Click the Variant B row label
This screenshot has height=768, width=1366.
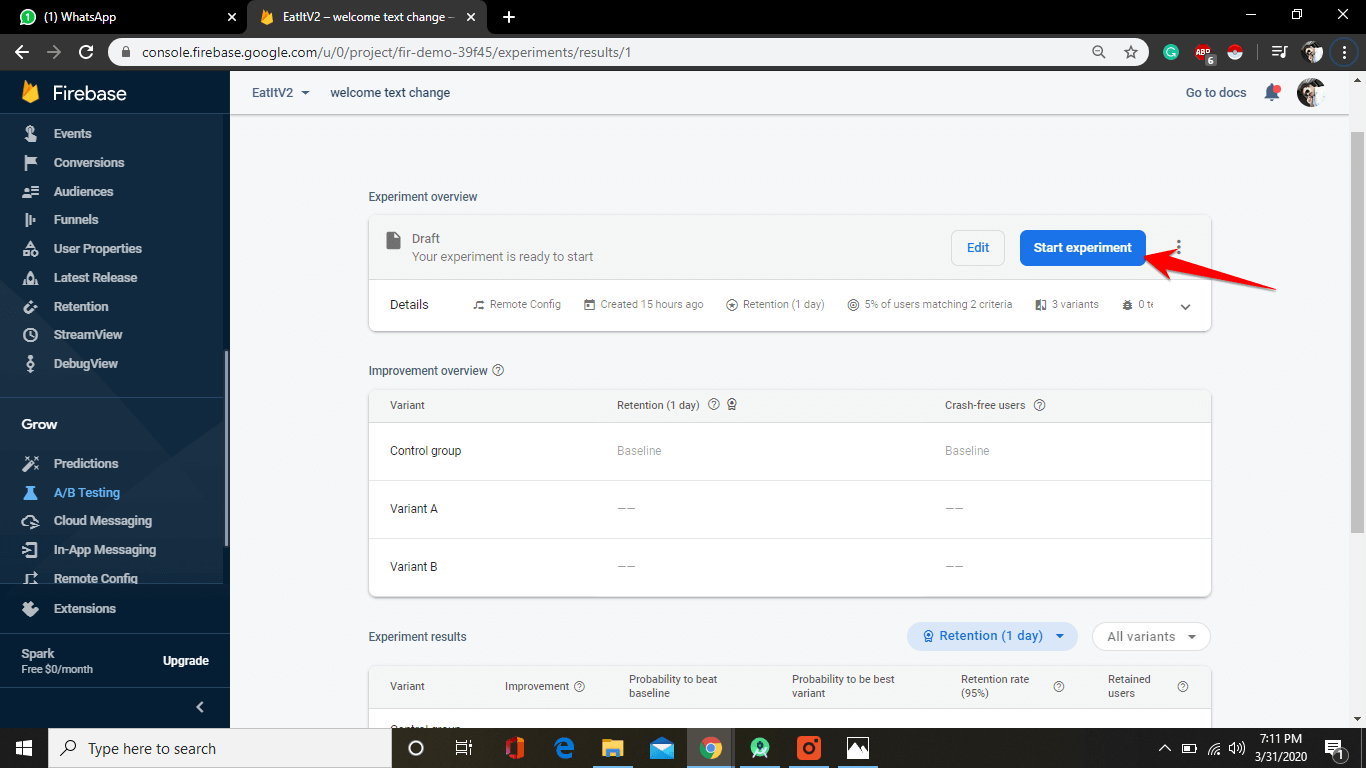[414, 566]
